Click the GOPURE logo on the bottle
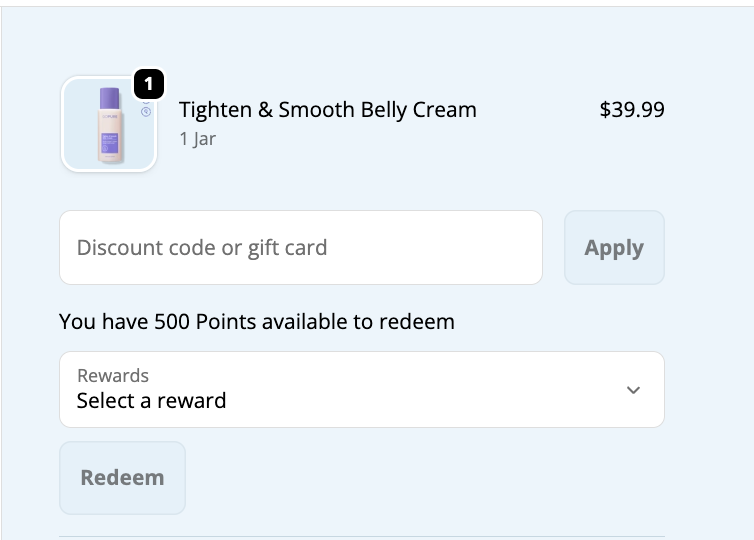Screen dimensions: 754x540 pyautogui.click(x=108, y=117)
